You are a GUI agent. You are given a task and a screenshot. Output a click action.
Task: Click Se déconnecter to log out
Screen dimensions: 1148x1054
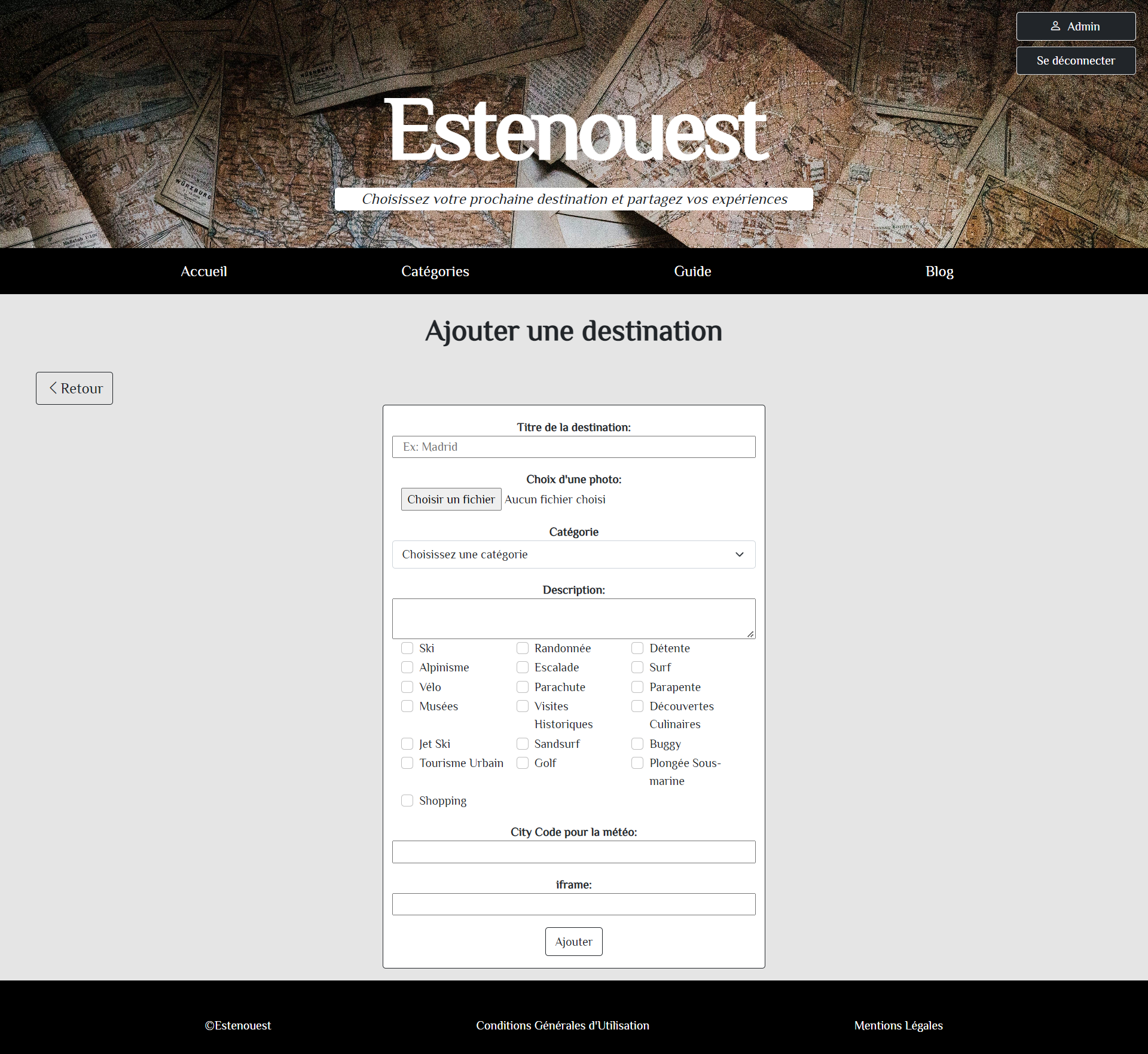click(1076, 60)
